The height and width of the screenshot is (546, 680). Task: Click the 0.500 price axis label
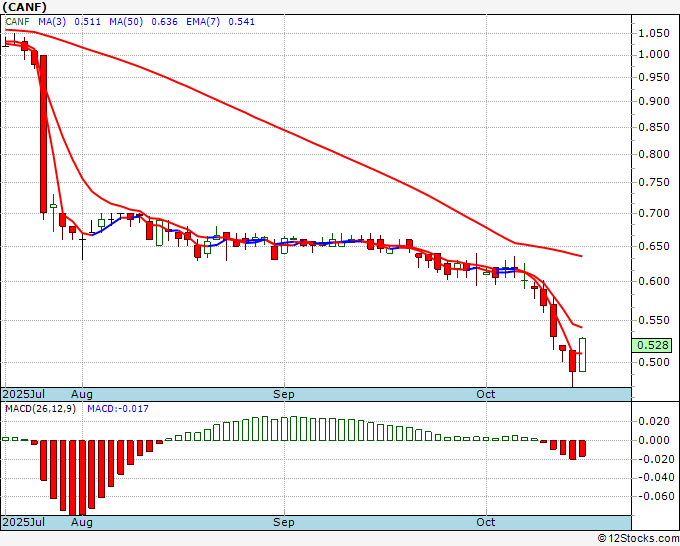(654, 362)
